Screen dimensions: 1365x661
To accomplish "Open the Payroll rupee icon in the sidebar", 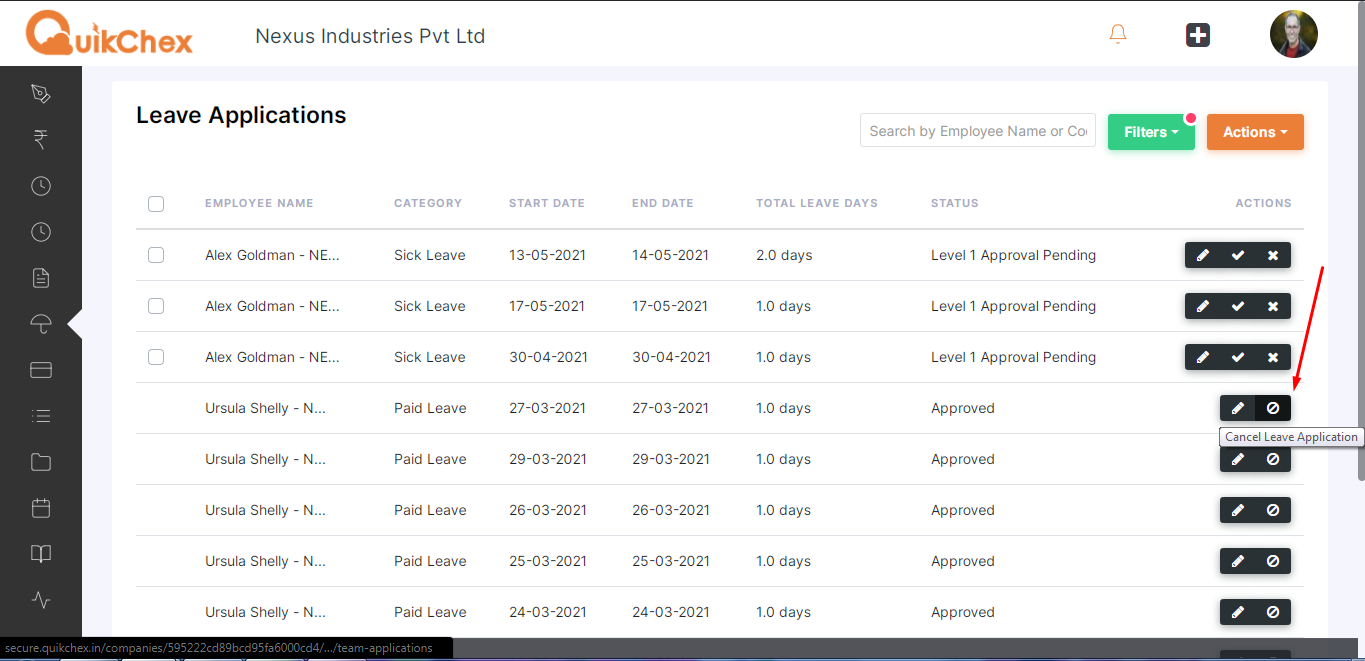I will click(x=40, y=139).
